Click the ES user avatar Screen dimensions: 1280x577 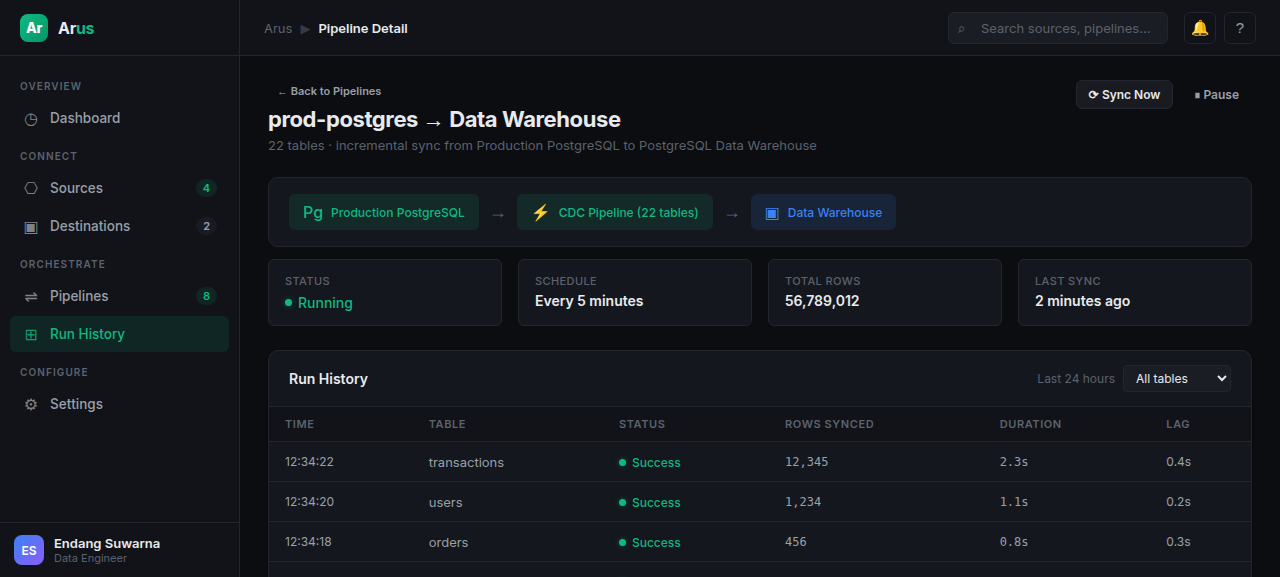click(x=29, y=550)
